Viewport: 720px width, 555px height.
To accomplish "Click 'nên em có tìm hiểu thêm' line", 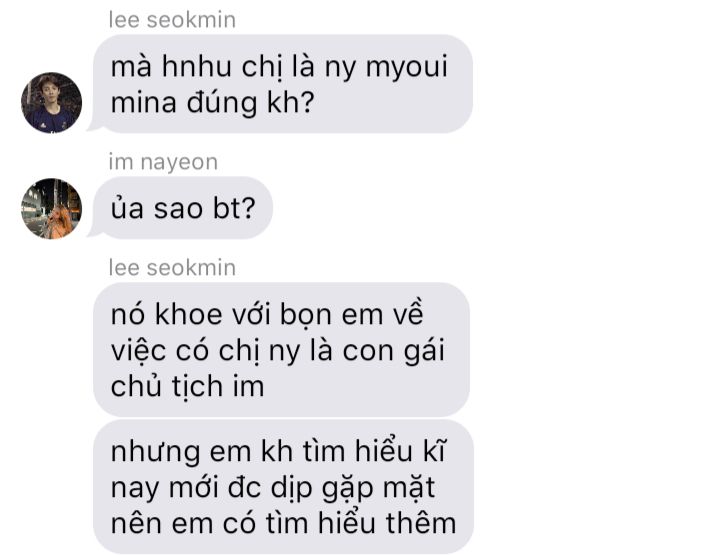I will tap(283, 523).
